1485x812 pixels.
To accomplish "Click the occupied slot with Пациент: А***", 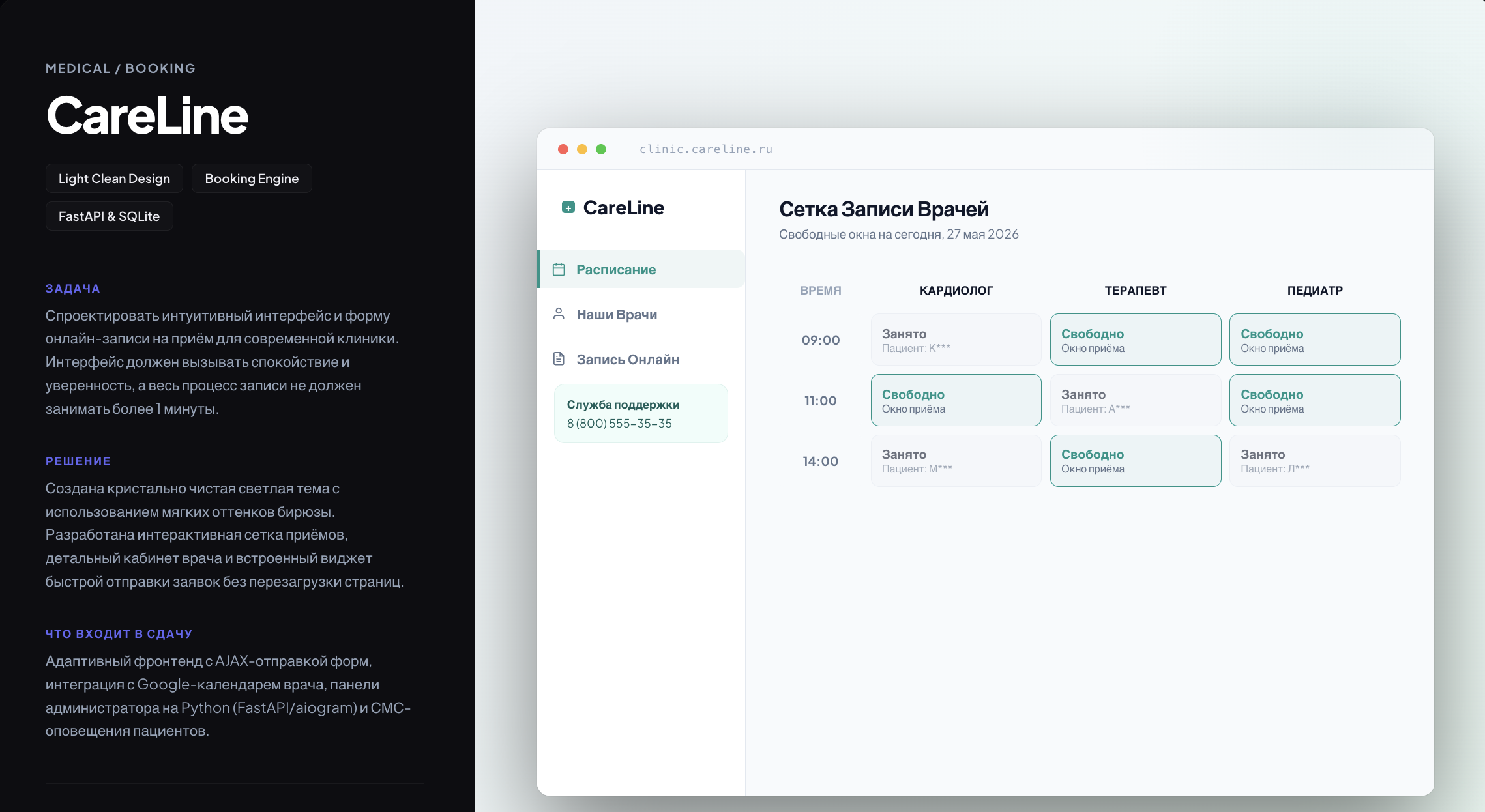I will coord(1136,400).
